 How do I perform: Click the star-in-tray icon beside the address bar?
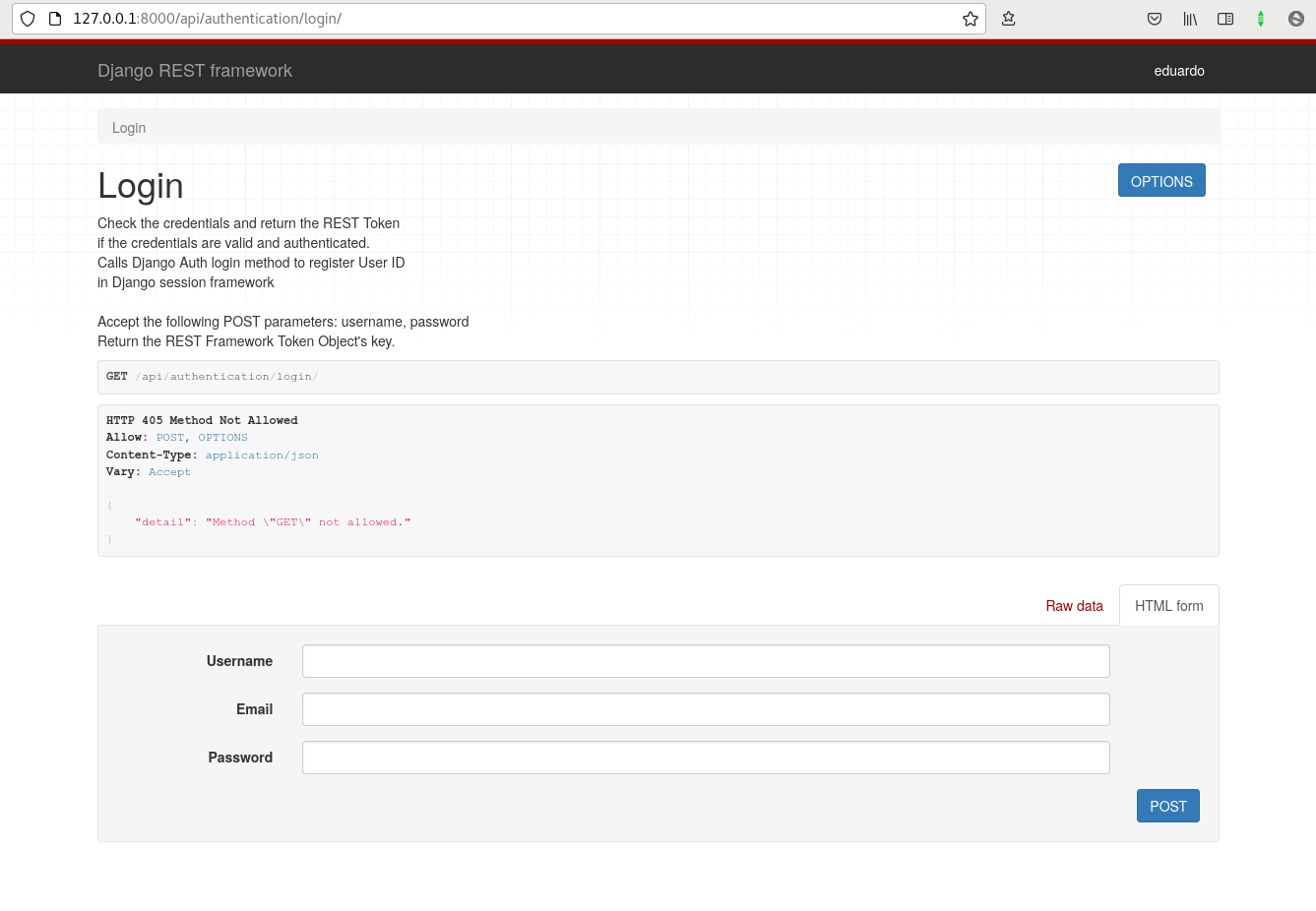click(x=1008, y=19)
